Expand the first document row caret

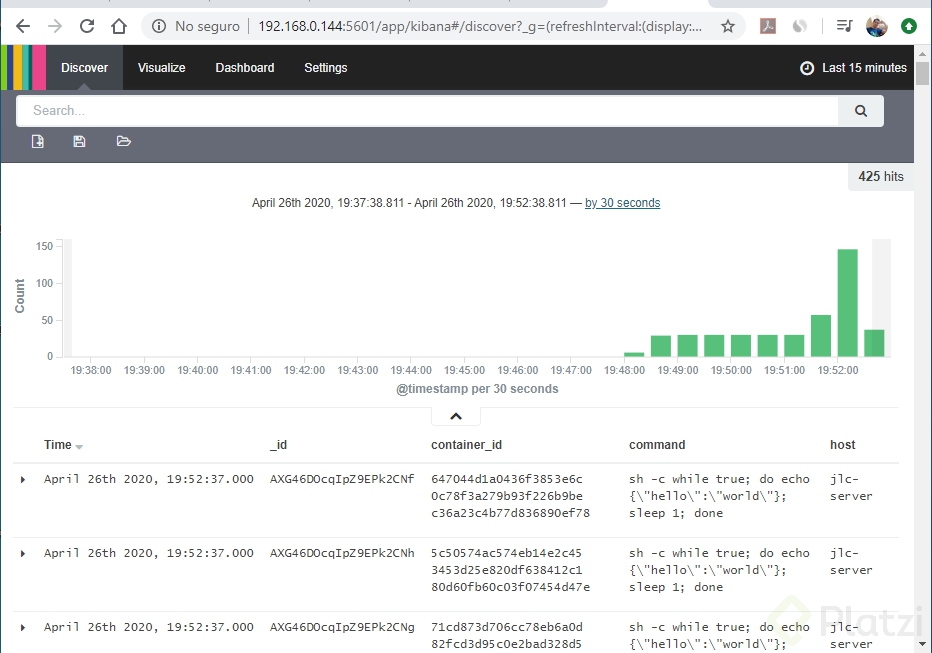tap(22, 479)
